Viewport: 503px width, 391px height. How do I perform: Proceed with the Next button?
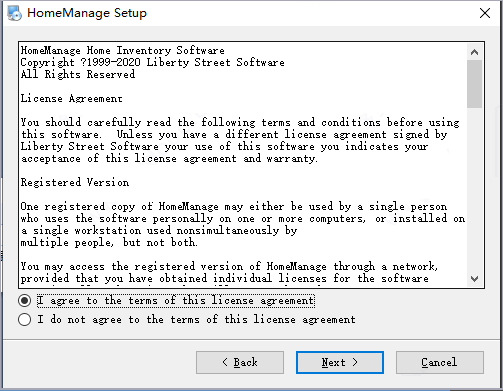point(340,362)
